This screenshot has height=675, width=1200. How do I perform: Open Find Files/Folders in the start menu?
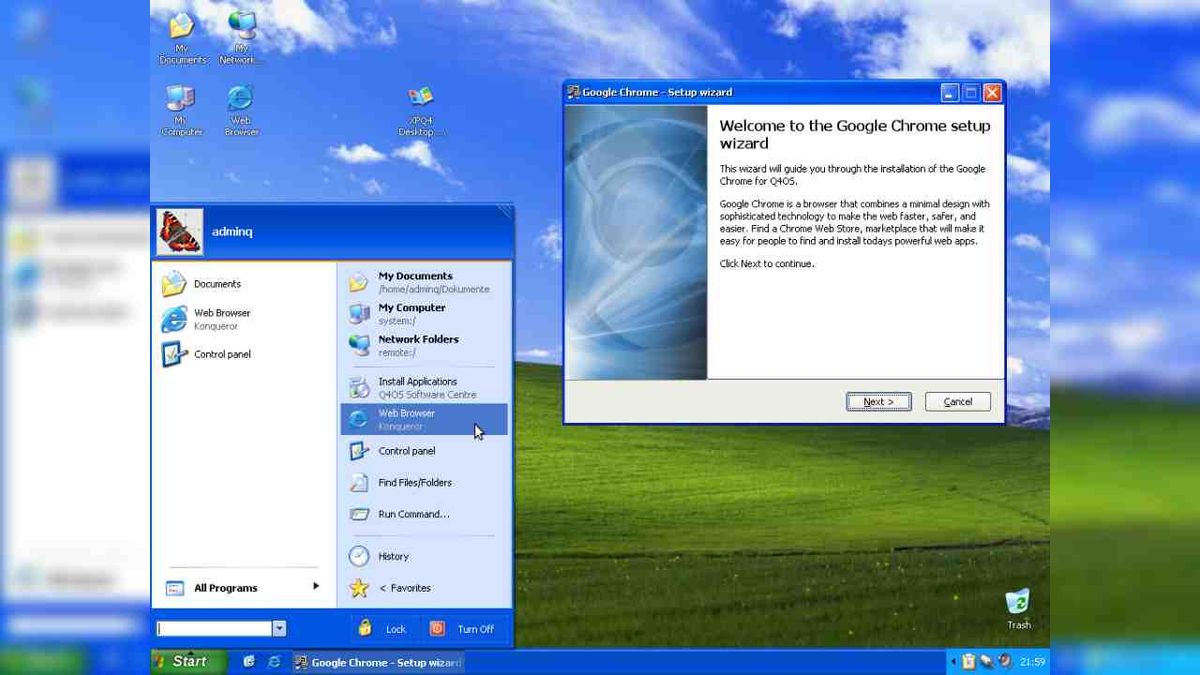coord(413,482)
